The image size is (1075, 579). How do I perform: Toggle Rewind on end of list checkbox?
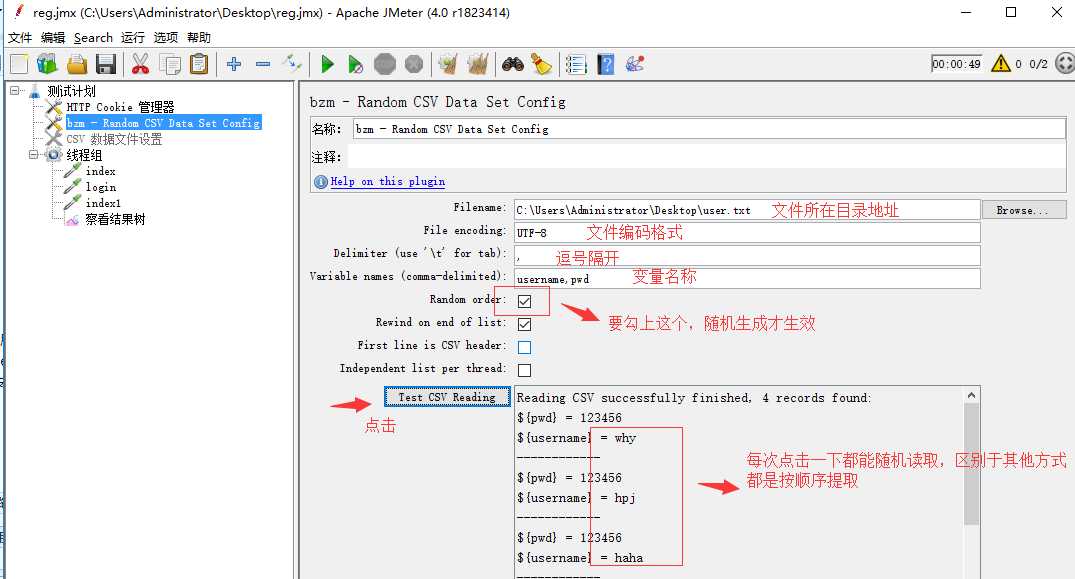[x=524, y=324]
